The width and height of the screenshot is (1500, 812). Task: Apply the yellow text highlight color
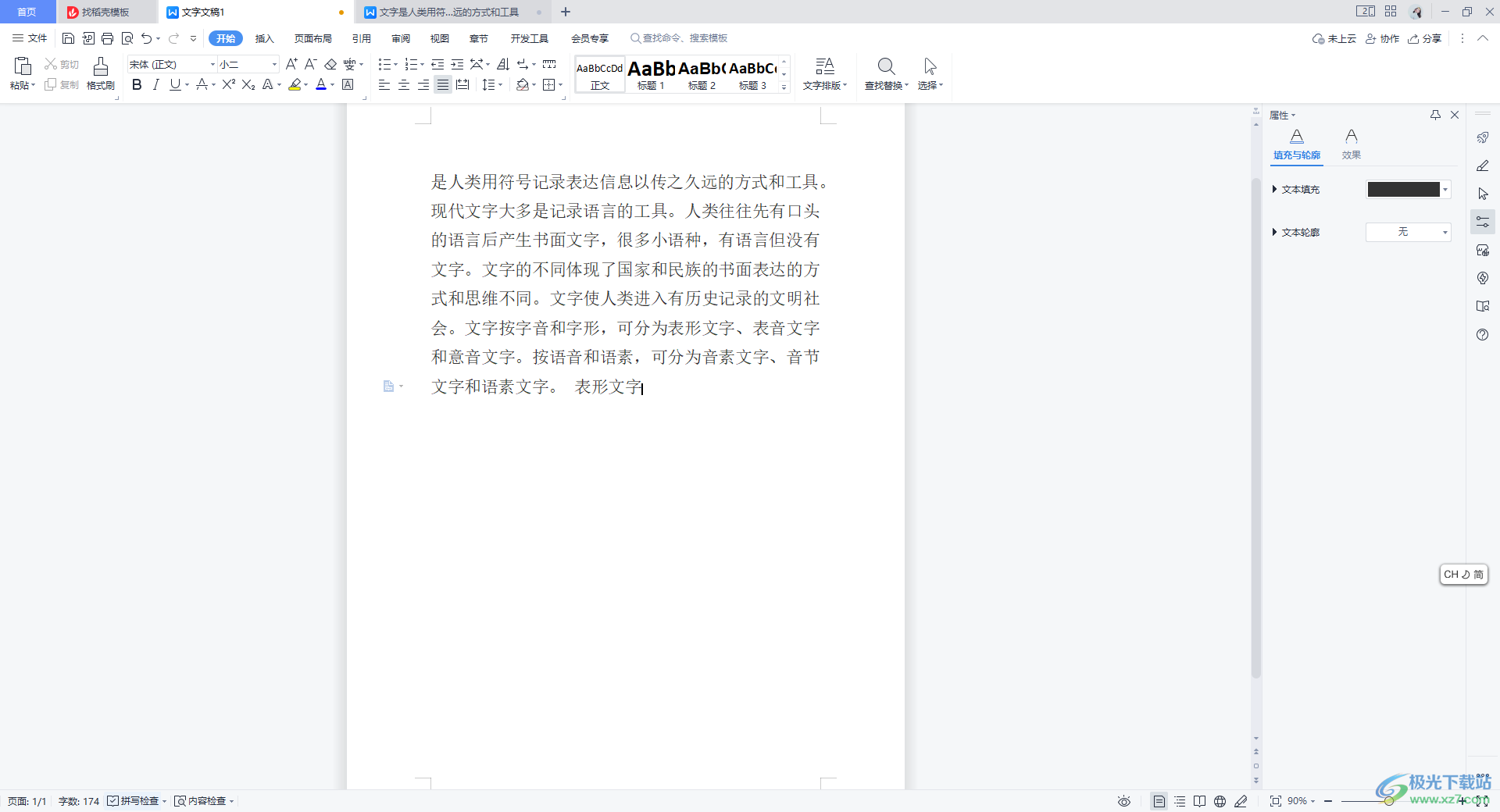tap(295, 84)
